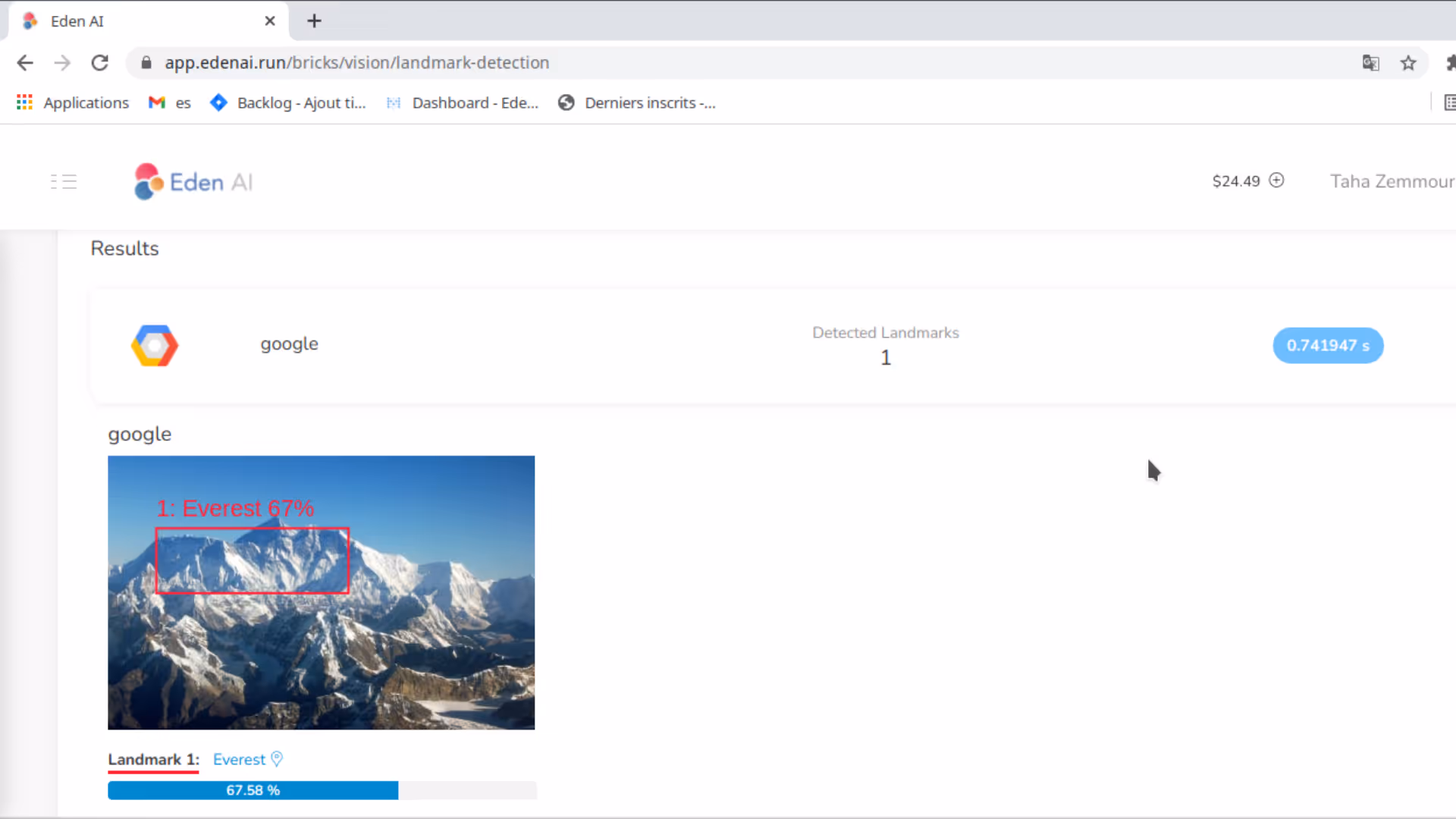Click the Eden AI logo
Image resolution: width=1456 pixels, height=819 pixels.
coord(193,182)
